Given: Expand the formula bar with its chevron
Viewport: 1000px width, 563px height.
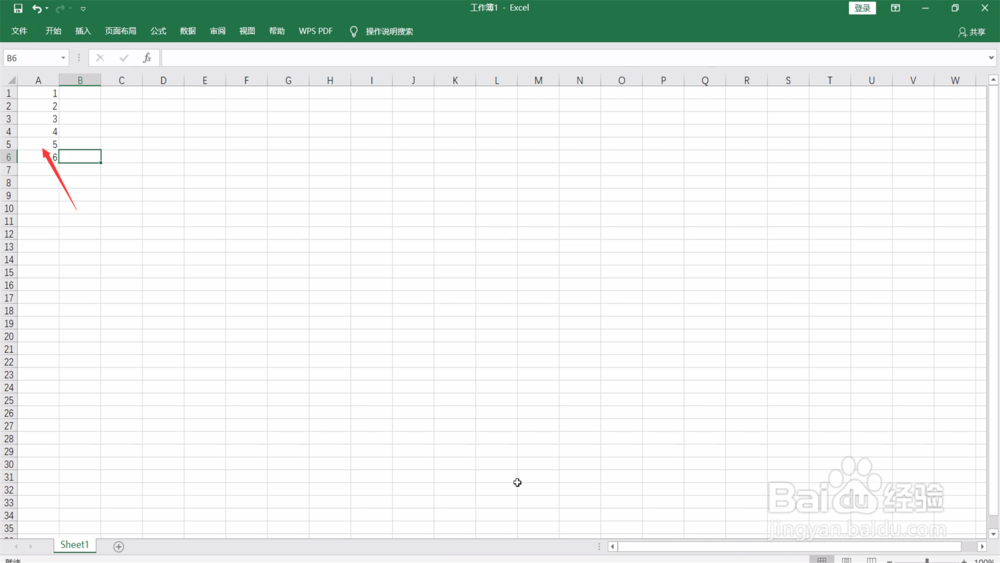Looking at the screenshot, I should 991,58.
